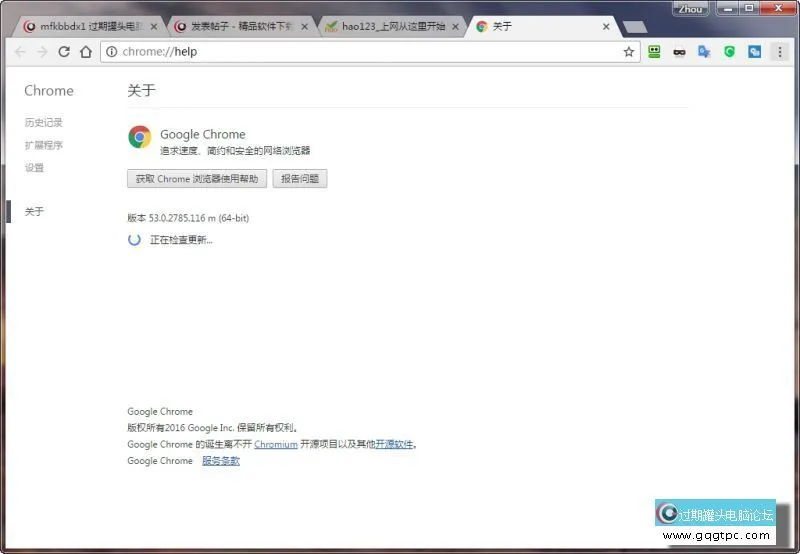This screenshot has height=554, width=800.
Task: Bookmark this page with the star icon
Action: tap(629, 52)
